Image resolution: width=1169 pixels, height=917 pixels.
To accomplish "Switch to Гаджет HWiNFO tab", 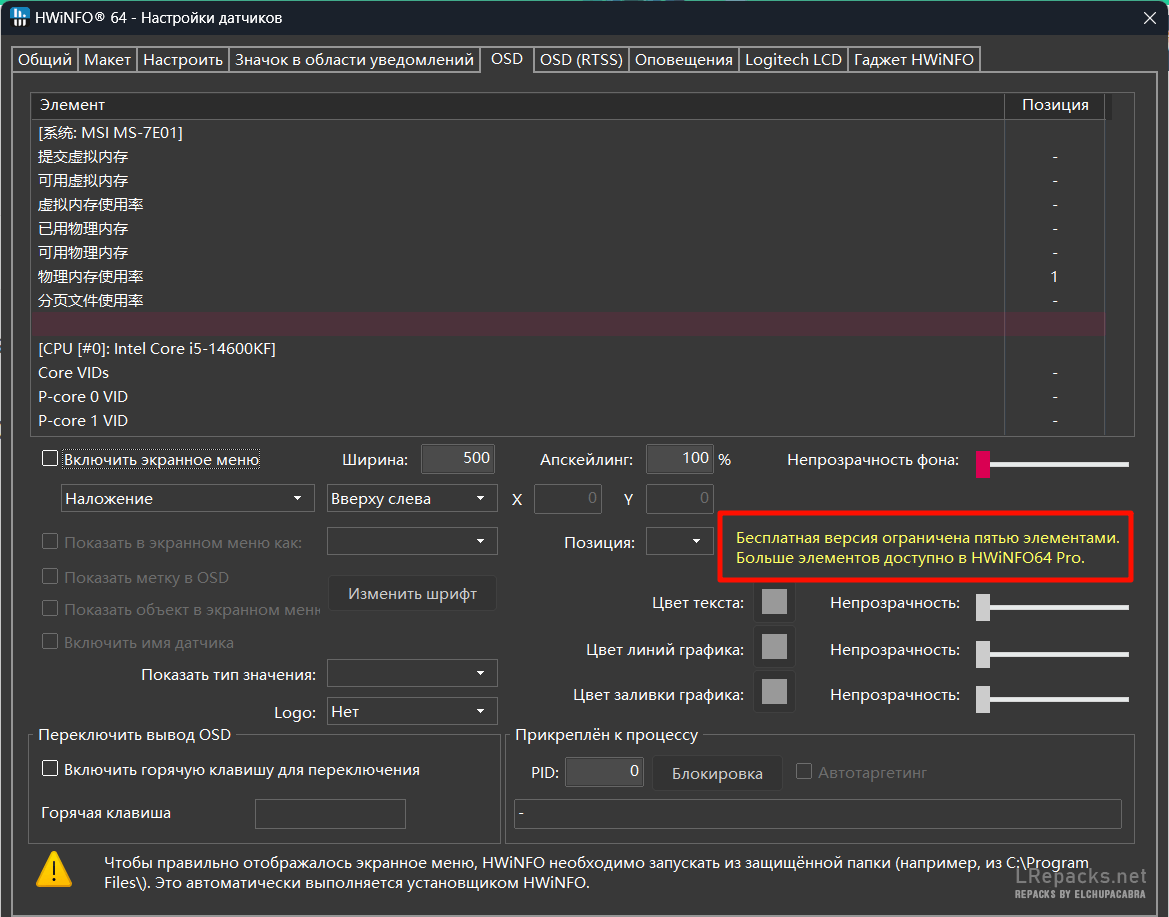I will (x=913, y=60).
